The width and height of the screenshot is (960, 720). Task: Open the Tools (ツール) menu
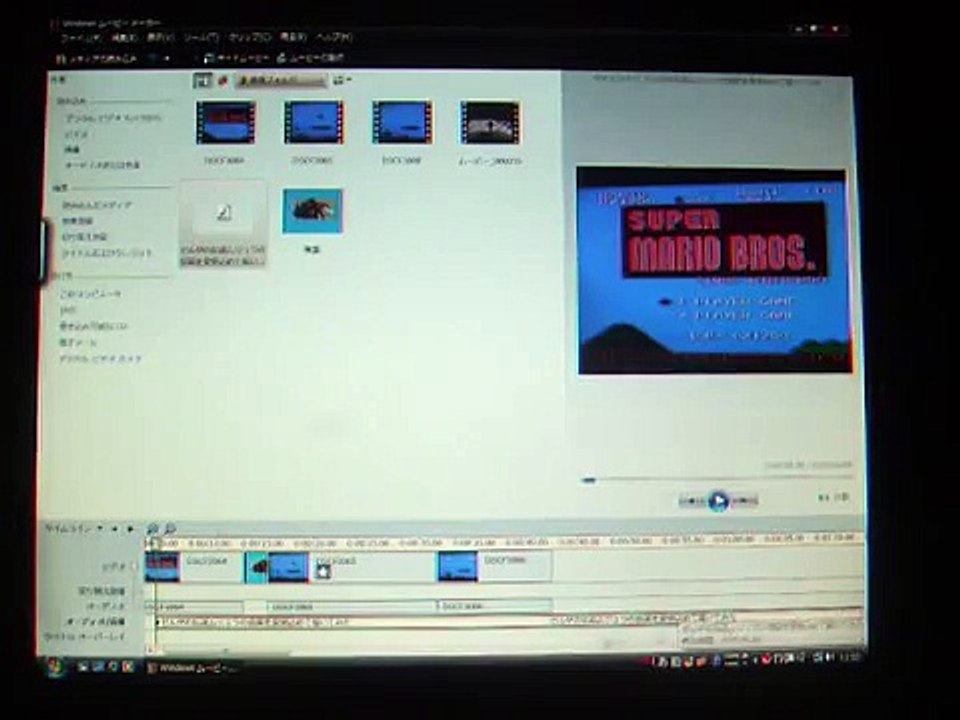[x=201, y=38]
